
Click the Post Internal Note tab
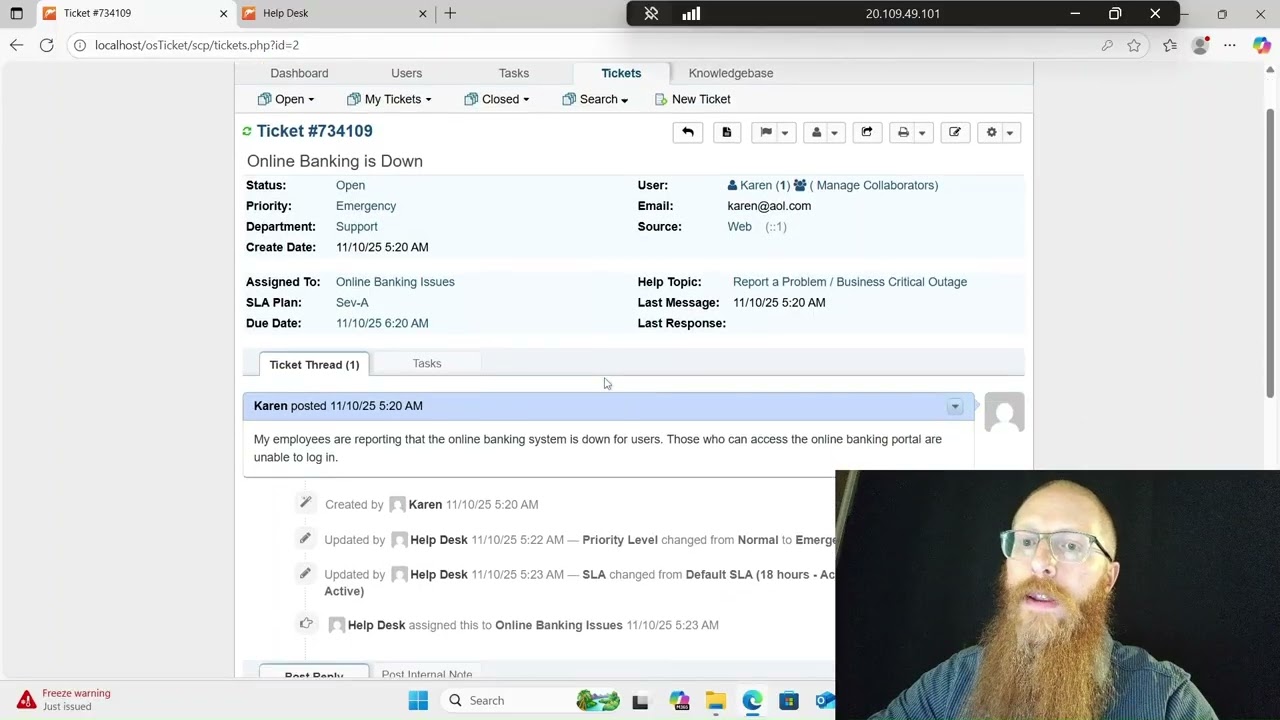pyautogui.click(x=427, y=674)
